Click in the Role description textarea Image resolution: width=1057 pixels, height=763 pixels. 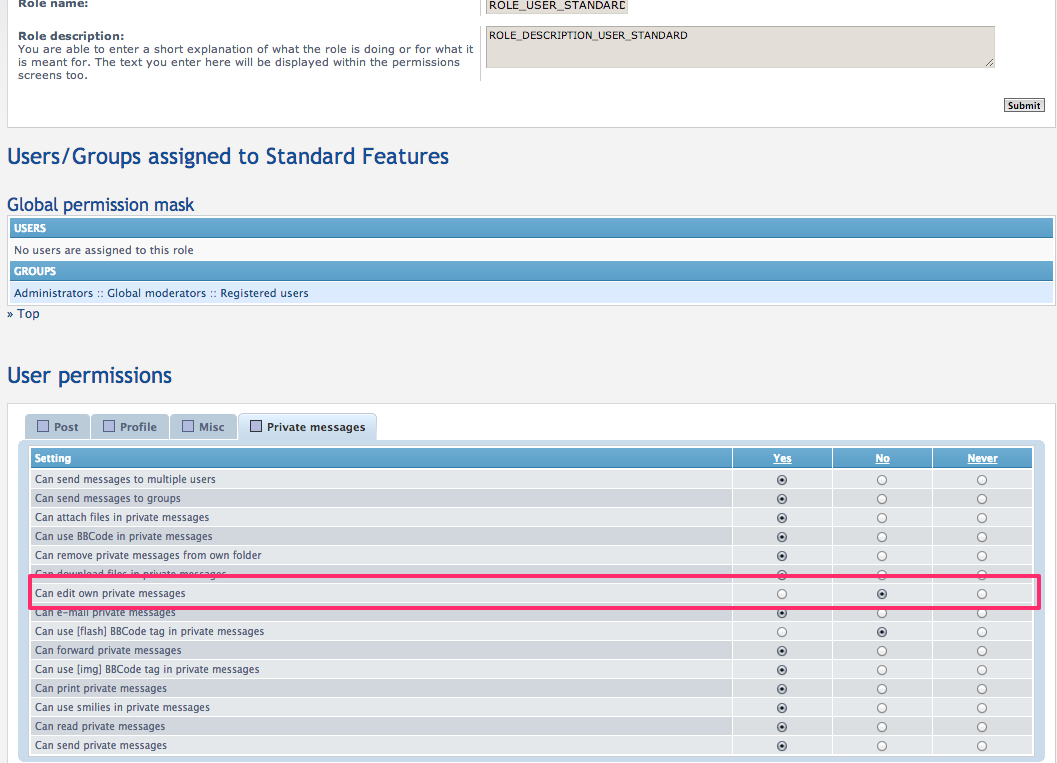point(740,47)
